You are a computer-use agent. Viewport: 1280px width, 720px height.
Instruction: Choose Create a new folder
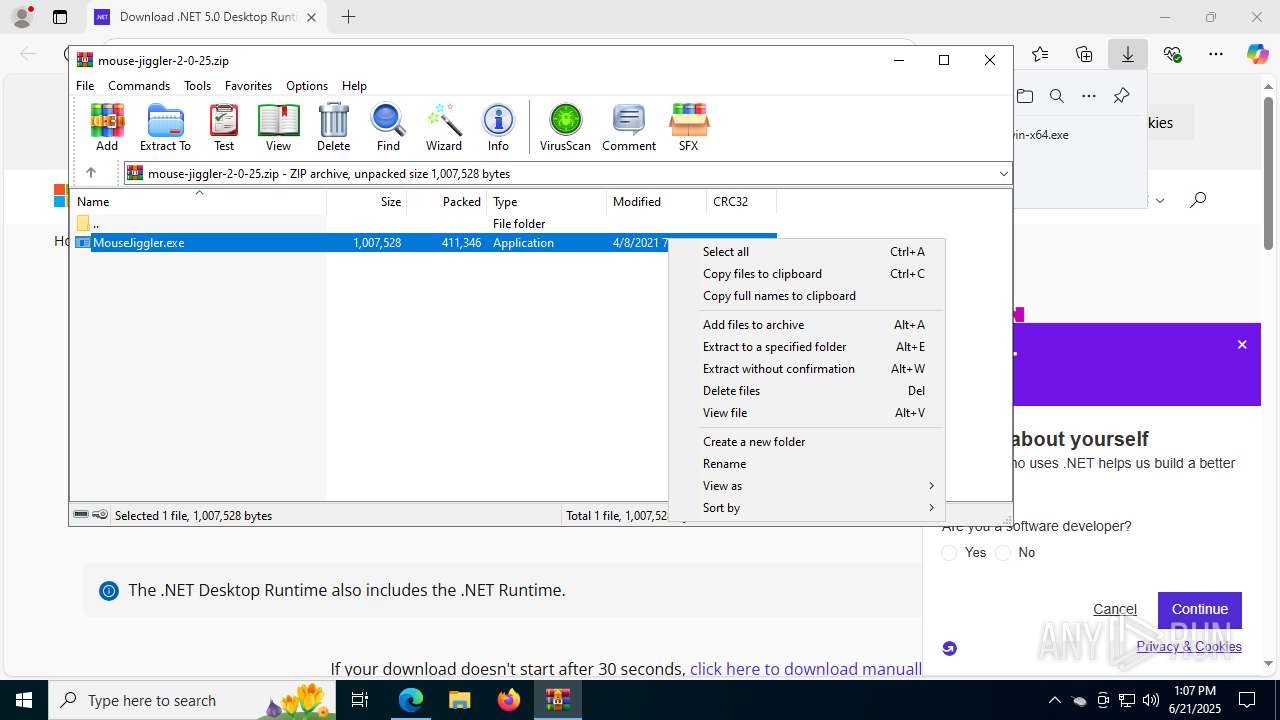[807, 442]
